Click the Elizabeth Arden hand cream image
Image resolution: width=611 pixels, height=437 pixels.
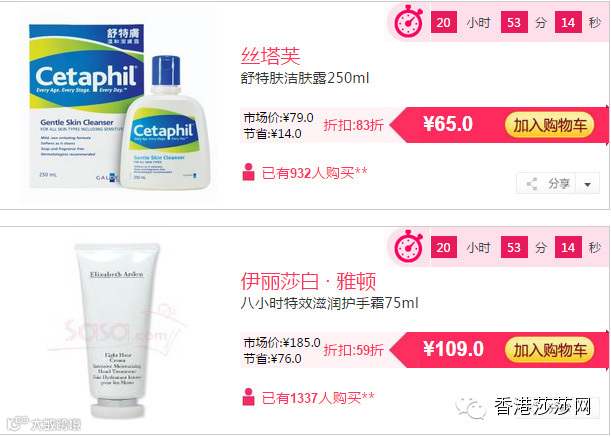(x=117, y=329)
